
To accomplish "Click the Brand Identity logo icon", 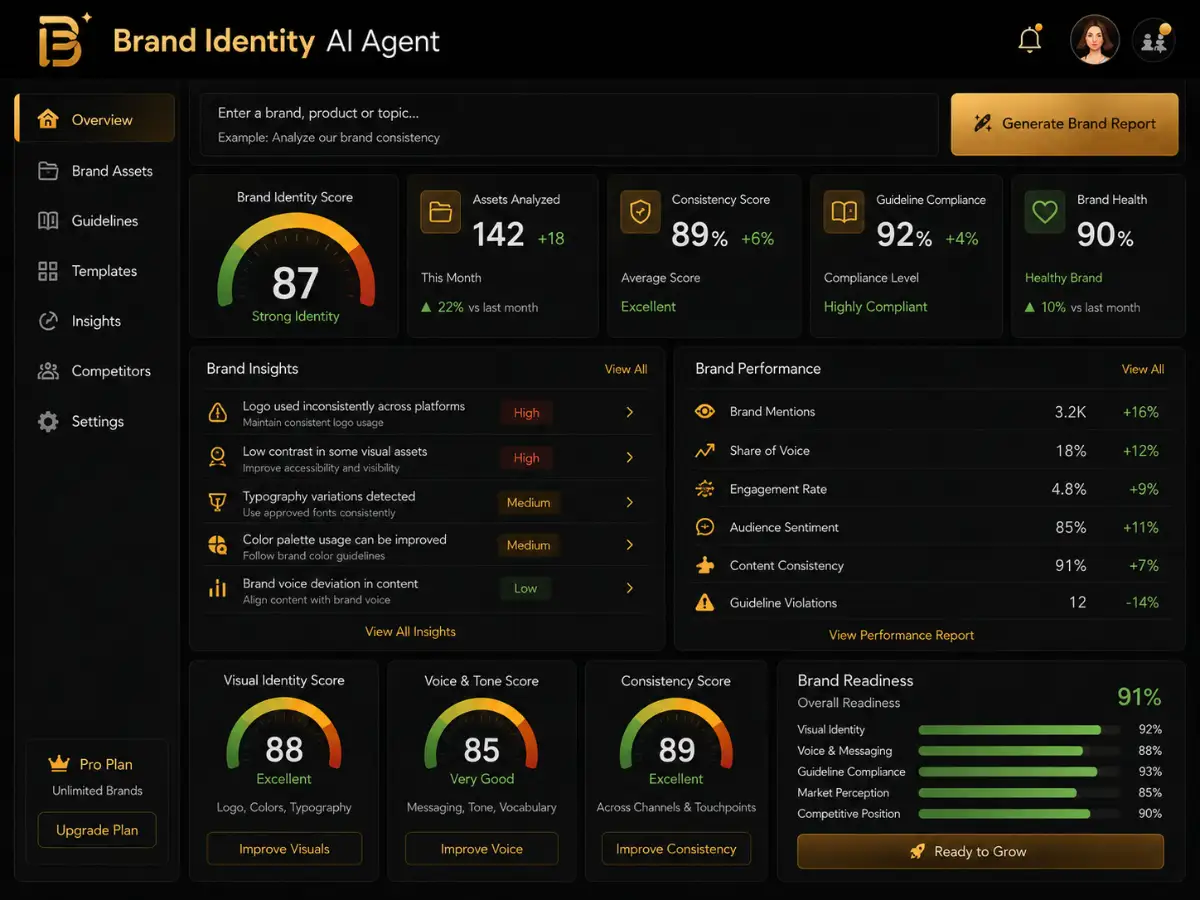I will click(61, 42).
